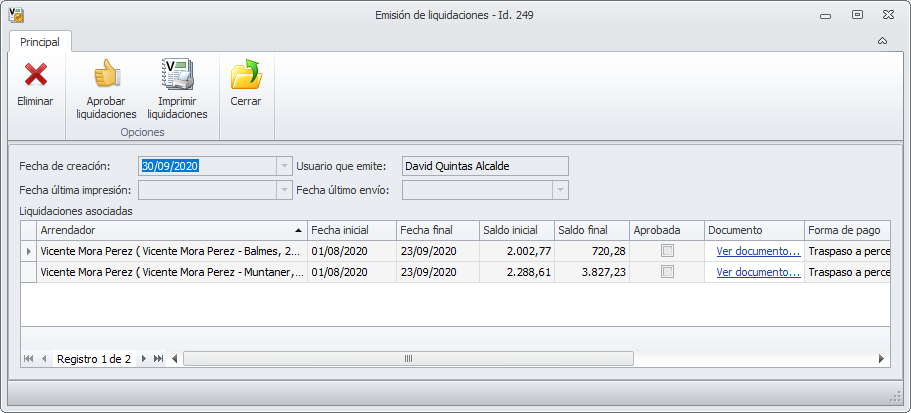The width and height of the screenshot is (911, 413).
Task: Go to previous record navigator arrow
Action: [44, 359]
